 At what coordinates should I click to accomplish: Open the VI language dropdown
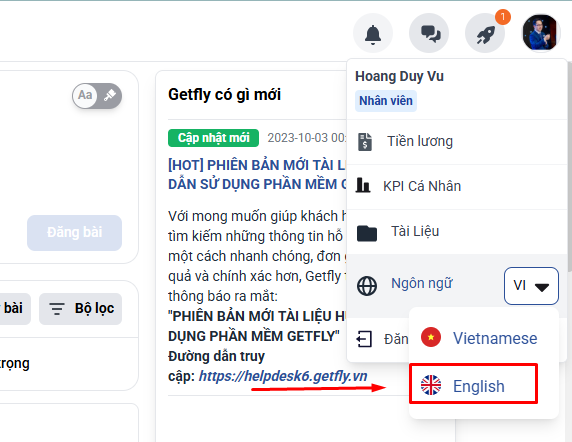pyautogui.click(x=531, y=286)
